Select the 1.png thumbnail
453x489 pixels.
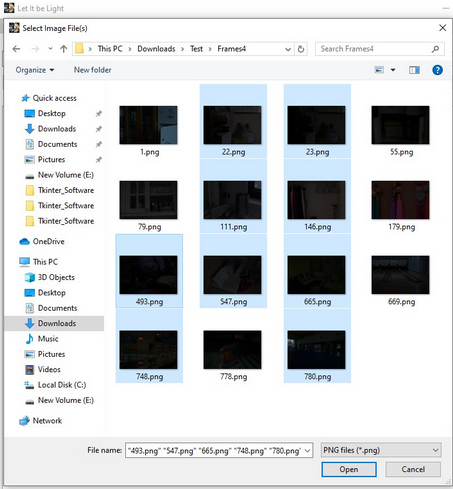149,125
